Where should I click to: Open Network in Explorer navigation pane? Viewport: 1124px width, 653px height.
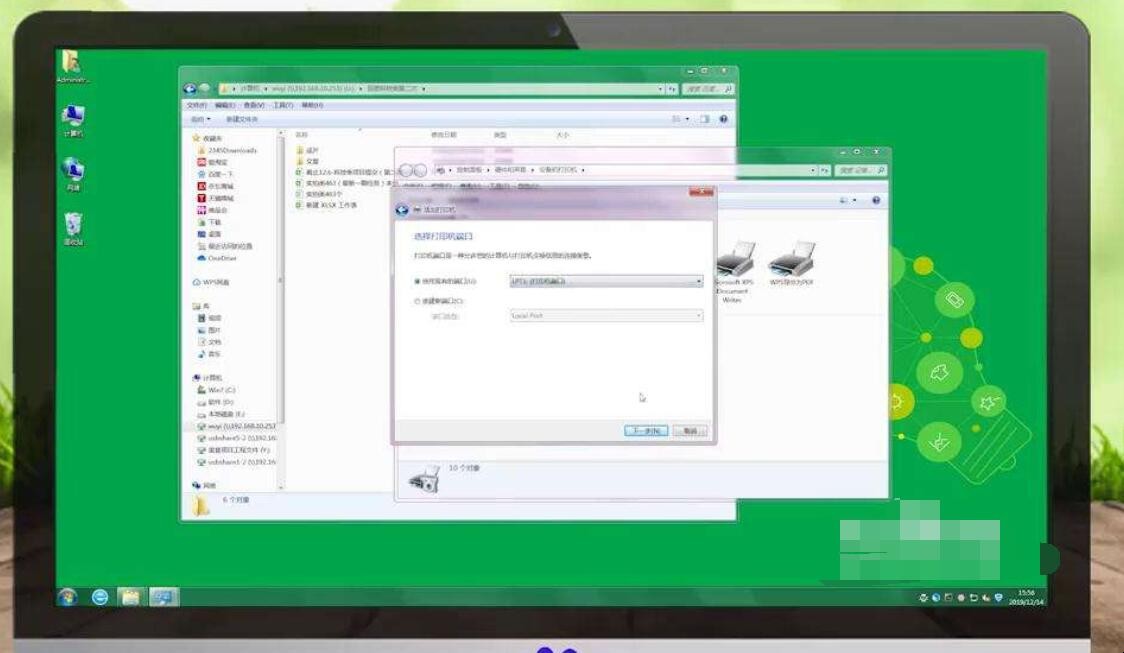point(204,485)
